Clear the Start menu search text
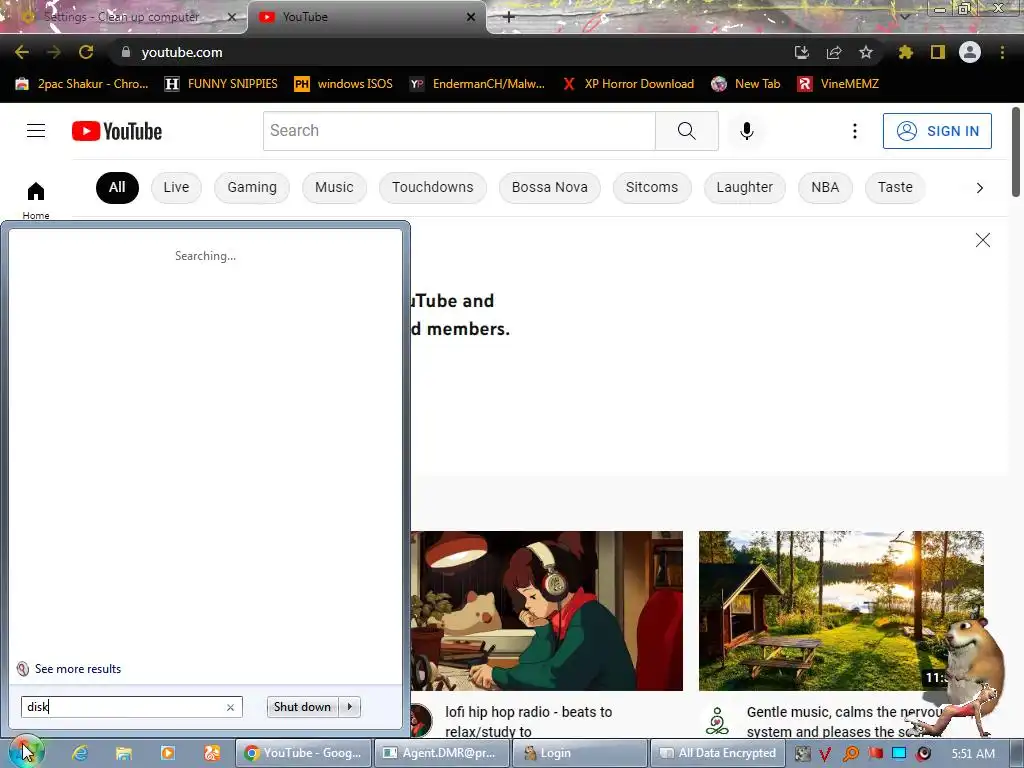This screenshot has height=768, width=1024. click(230, 707)
